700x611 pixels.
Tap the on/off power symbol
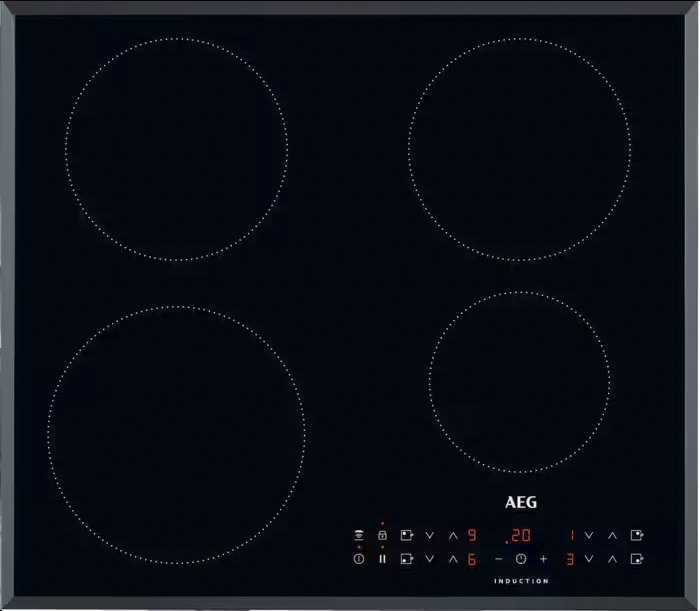pyautogui.click(x=359, y=559)
